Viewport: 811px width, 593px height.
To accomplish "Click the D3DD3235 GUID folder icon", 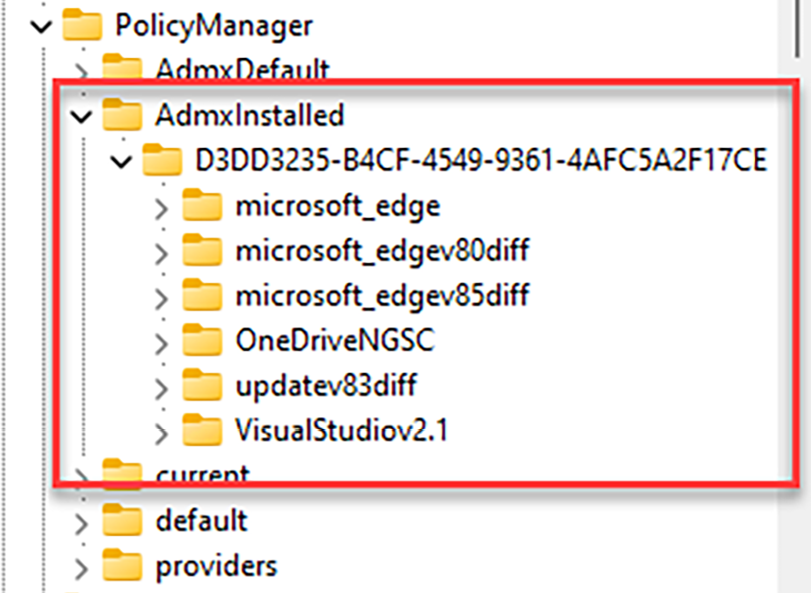I will [x=162, y=160].
